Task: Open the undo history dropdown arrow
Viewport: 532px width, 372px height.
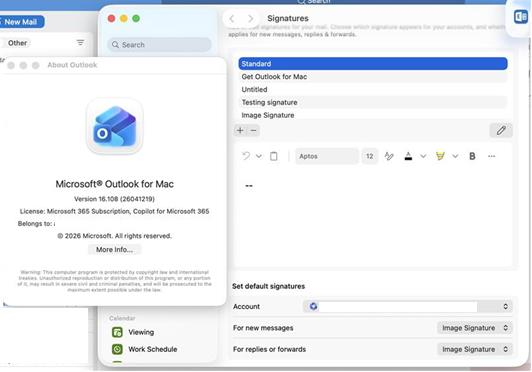Action: pos(259,156)
